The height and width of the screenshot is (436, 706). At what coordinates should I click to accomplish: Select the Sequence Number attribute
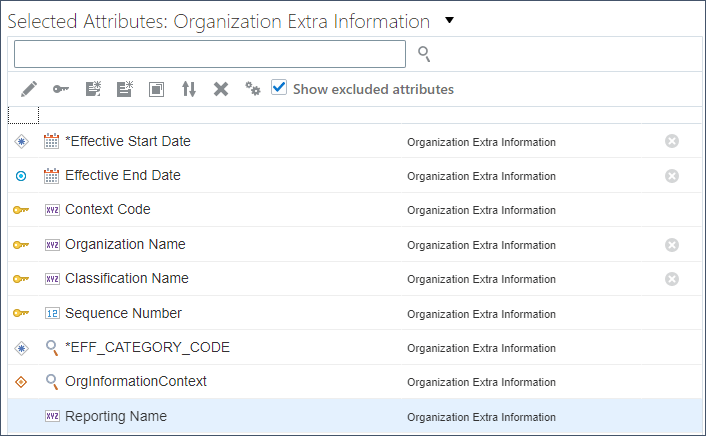(x=123, y=313)
